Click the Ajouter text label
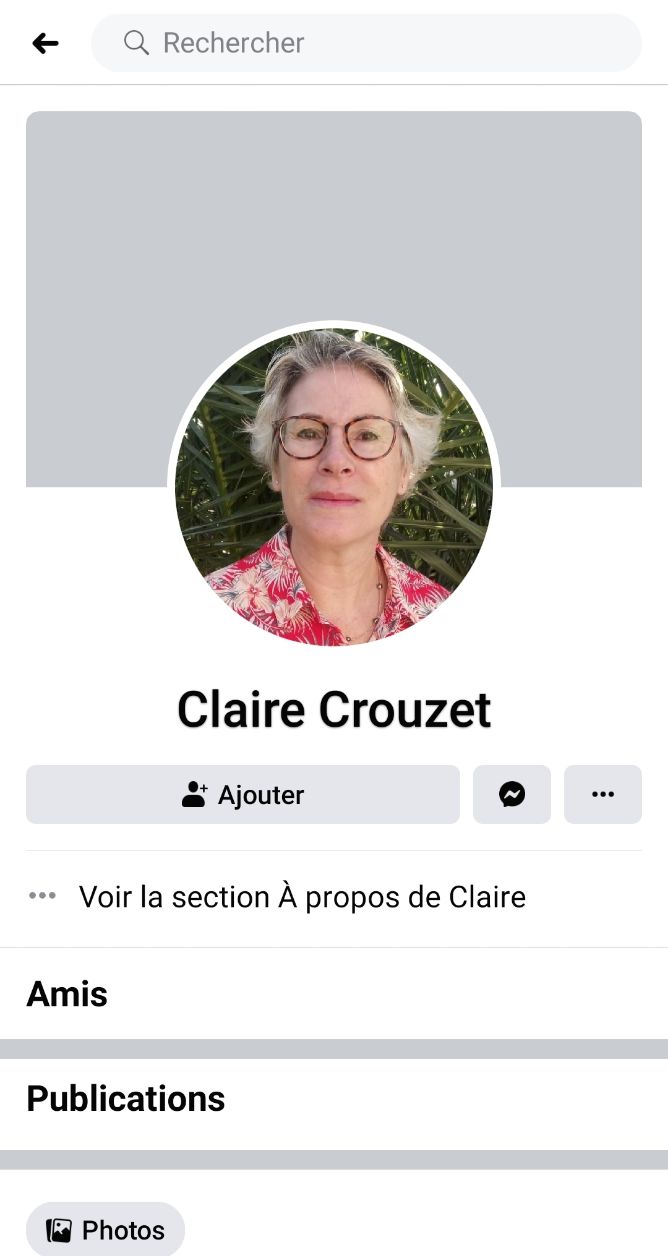 261,796
